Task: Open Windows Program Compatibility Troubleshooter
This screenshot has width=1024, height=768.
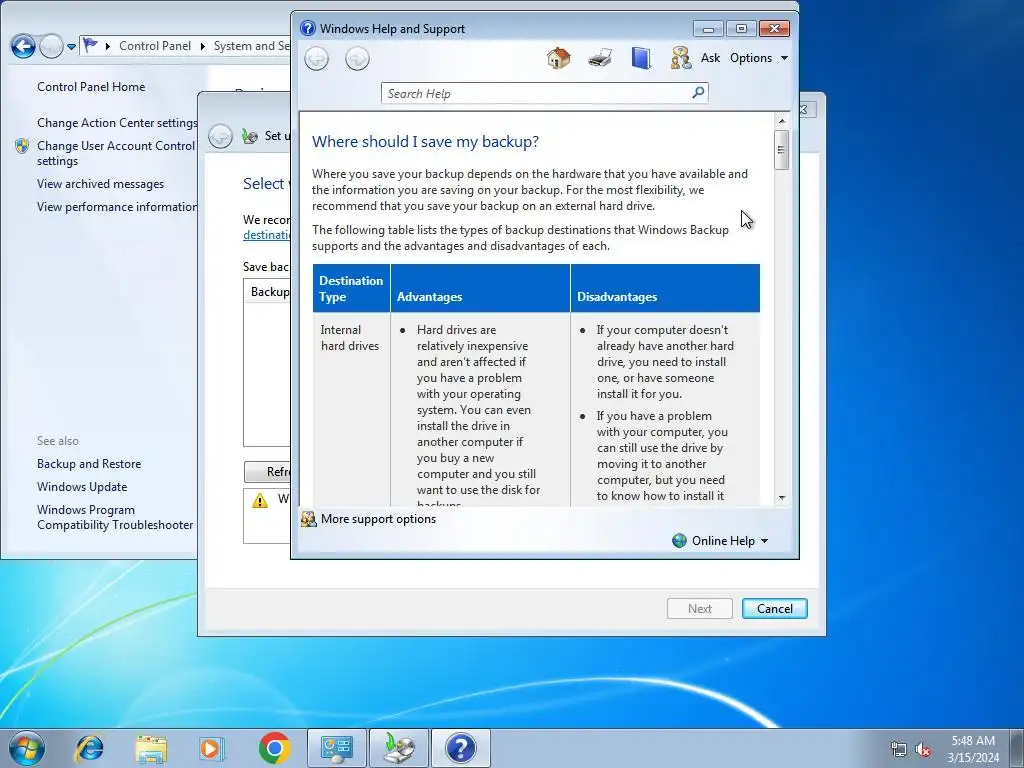Action: pos(115,517)
